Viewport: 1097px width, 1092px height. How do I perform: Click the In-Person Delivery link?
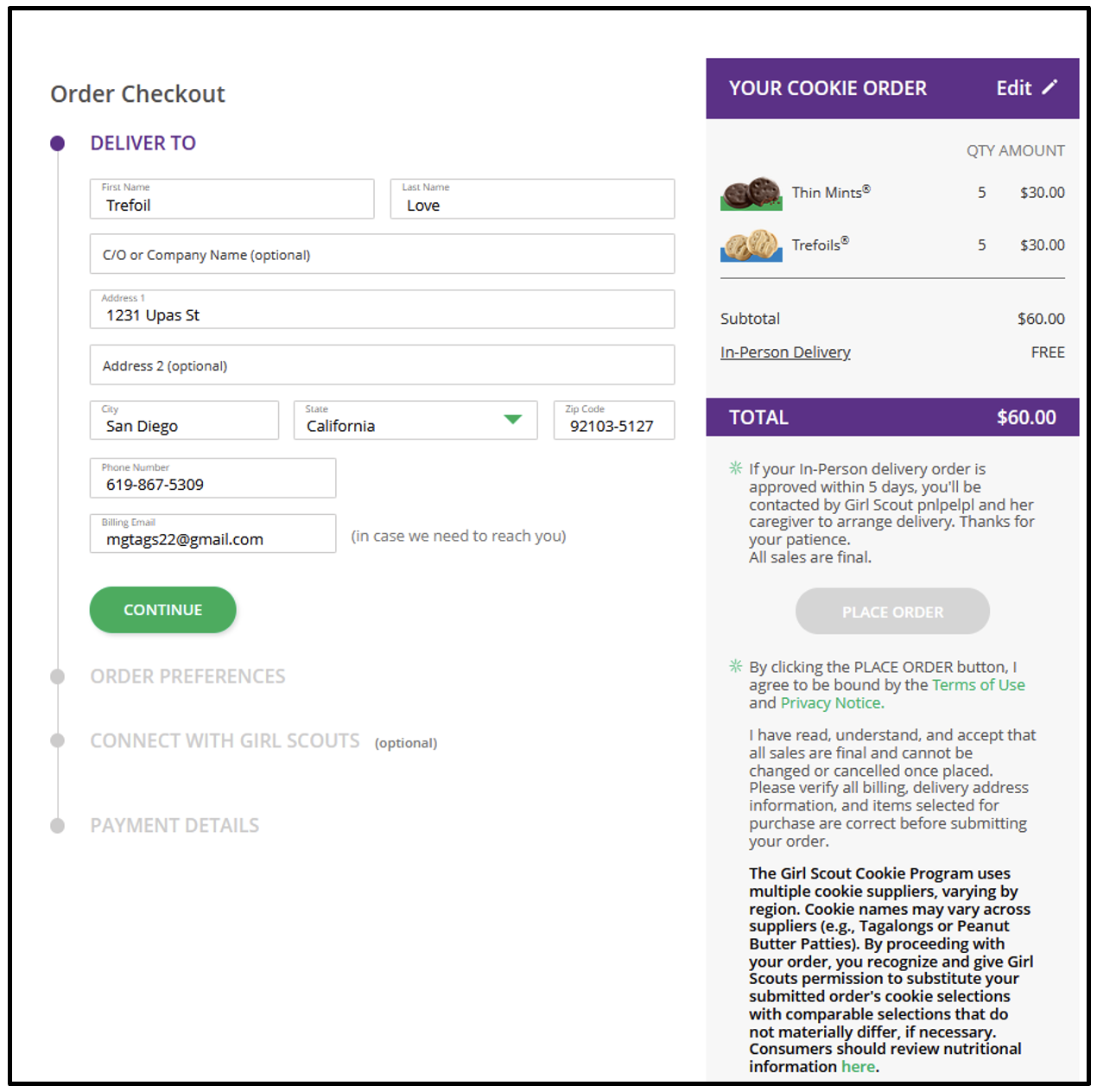[x=784, y=352]
